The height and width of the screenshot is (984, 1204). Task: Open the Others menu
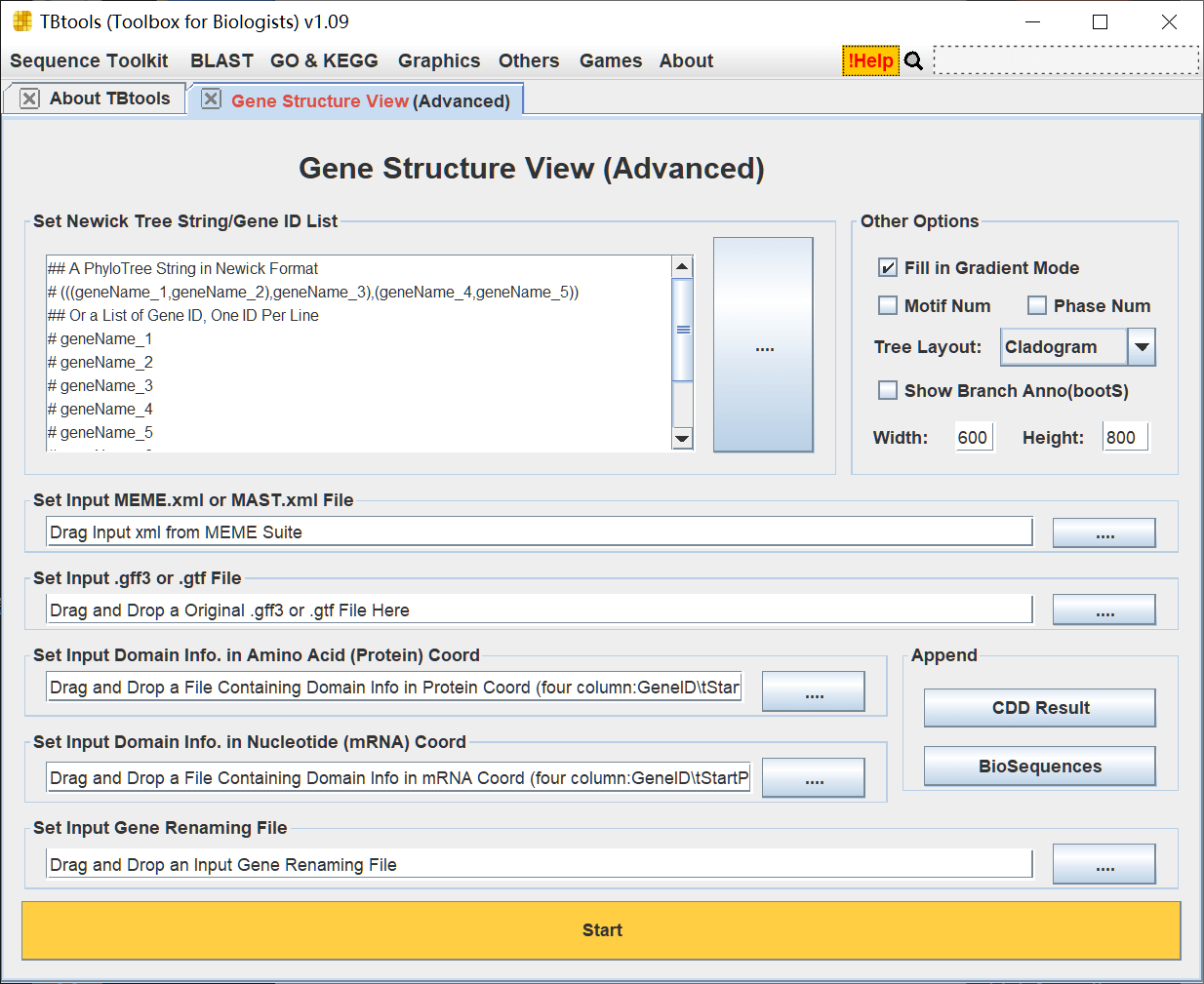tap(529, 60)
